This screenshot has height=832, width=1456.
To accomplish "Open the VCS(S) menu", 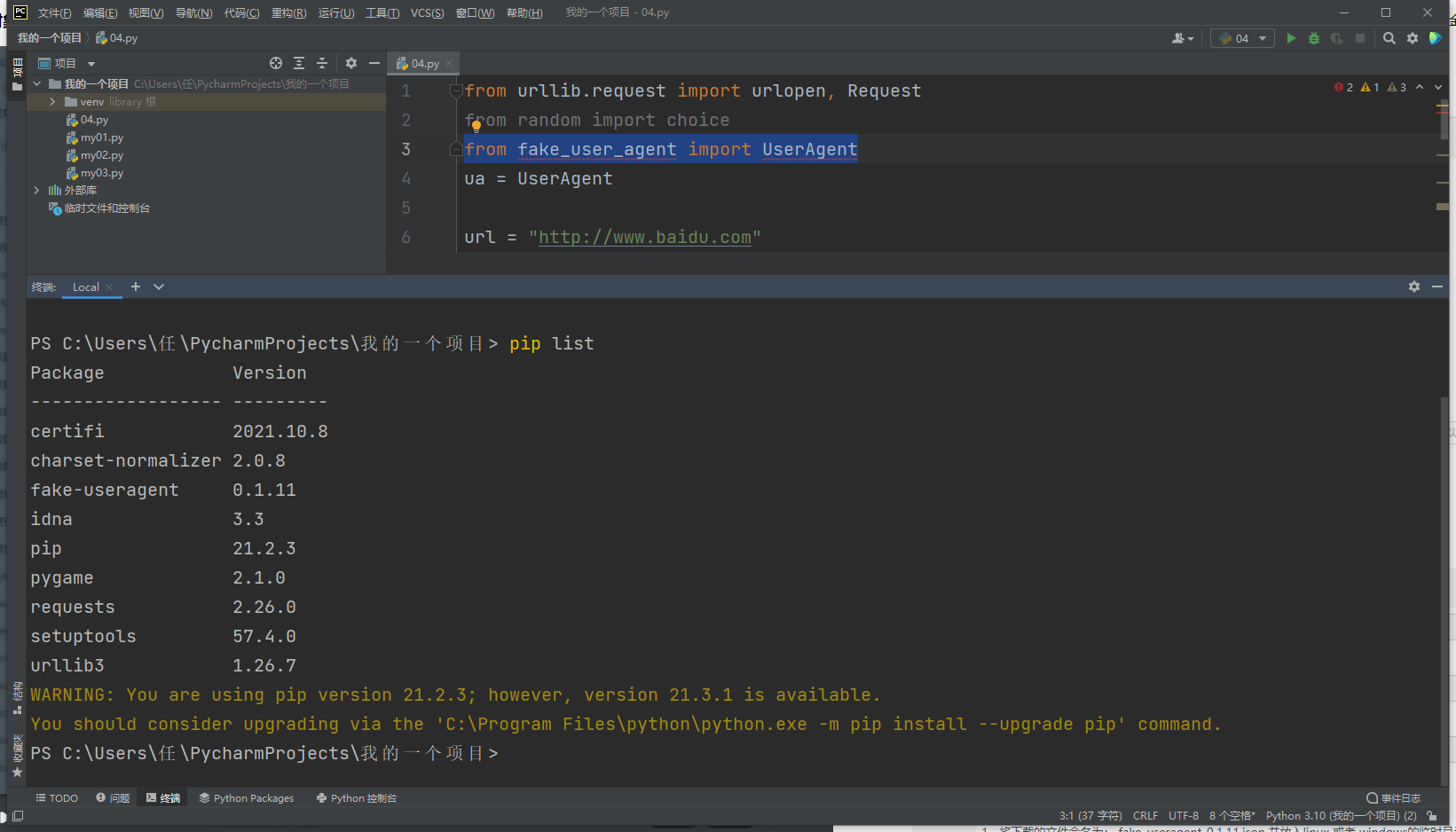I will tap(427, 12).
